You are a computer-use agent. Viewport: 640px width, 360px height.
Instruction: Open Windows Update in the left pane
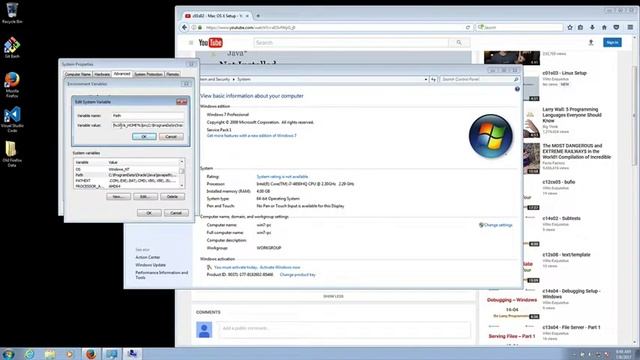click(151, 265)
